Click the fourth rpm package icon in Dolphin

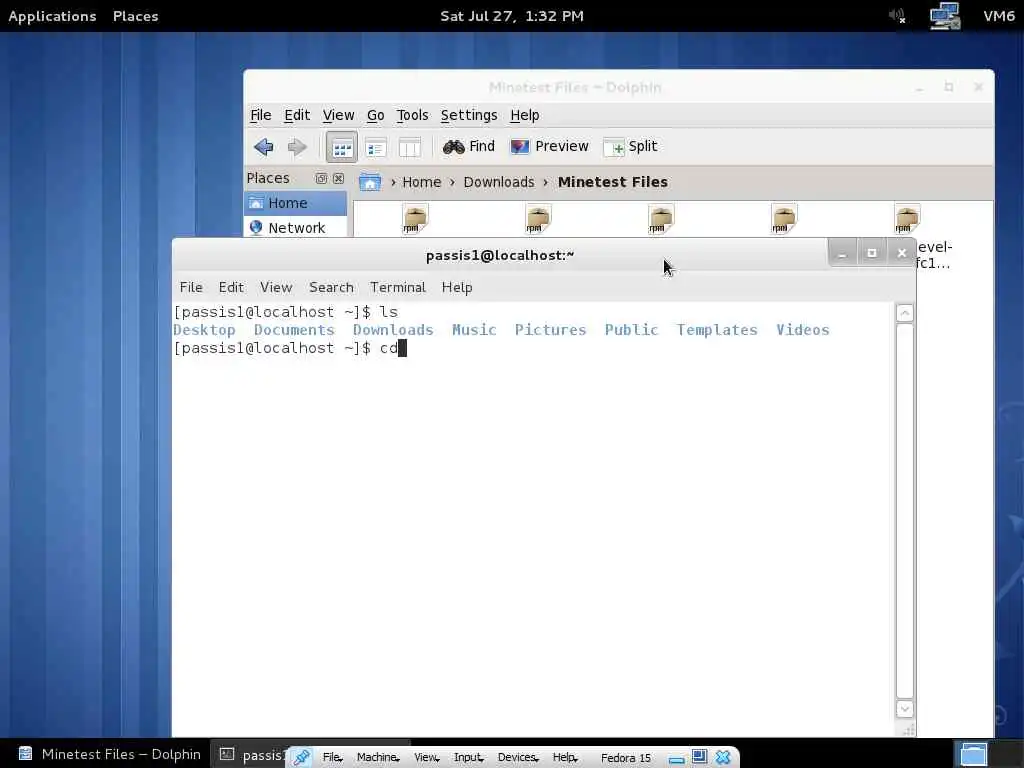coord(784,219)
